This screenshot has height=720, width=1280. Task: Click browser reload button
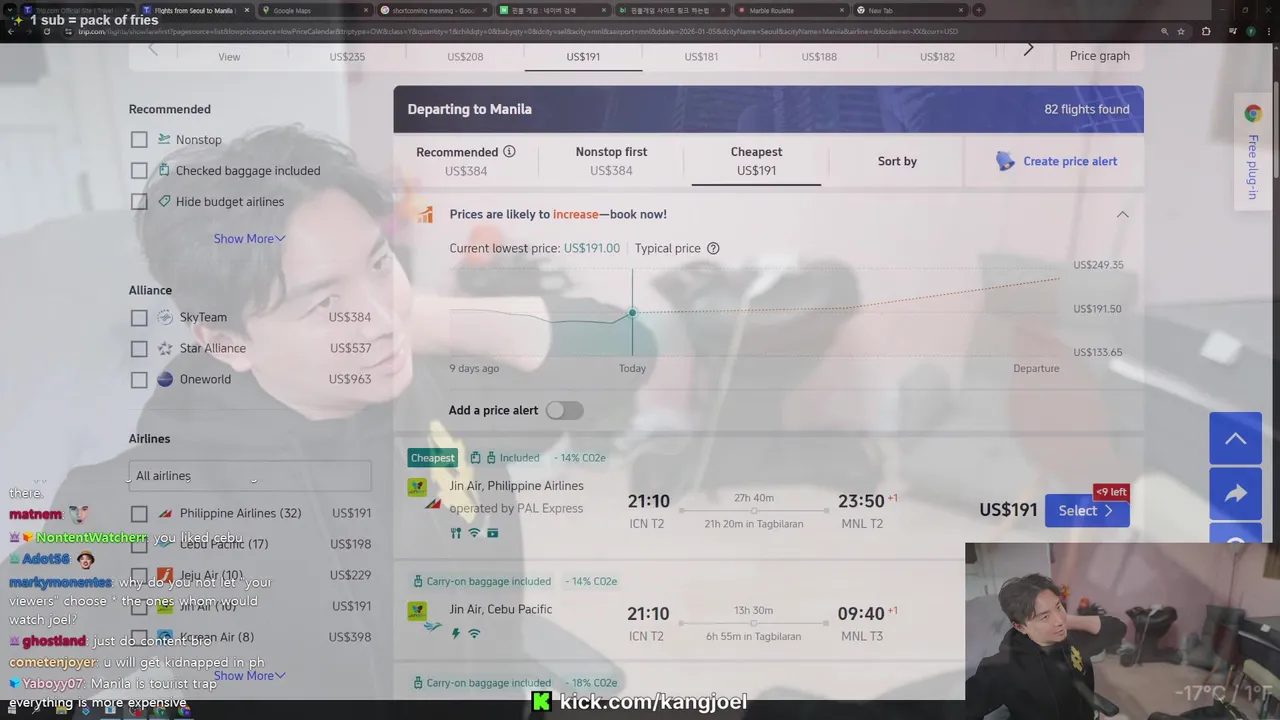[x=46, y=31]
